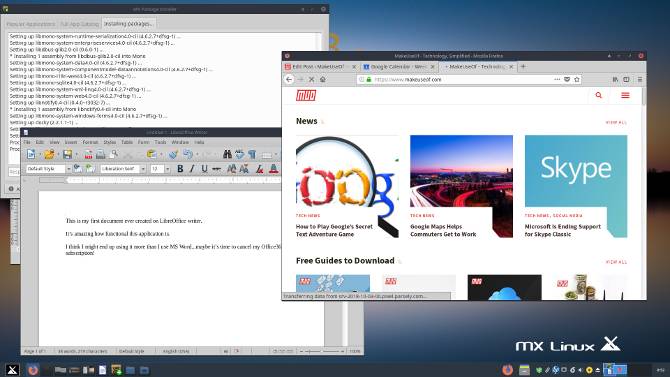Screen dimensions: 670x377
Task: Go back using Firefox back arrow
Action: pos(289,80)
